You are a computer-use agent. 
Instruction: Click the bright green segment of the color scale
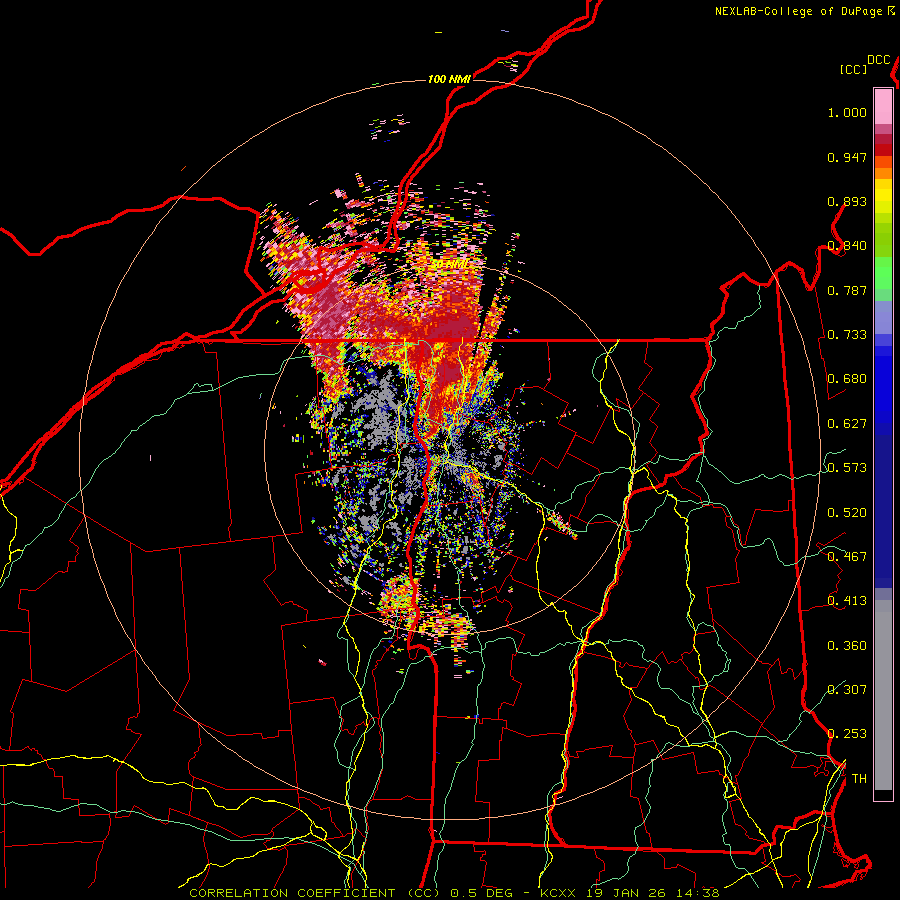pos(883,273)
